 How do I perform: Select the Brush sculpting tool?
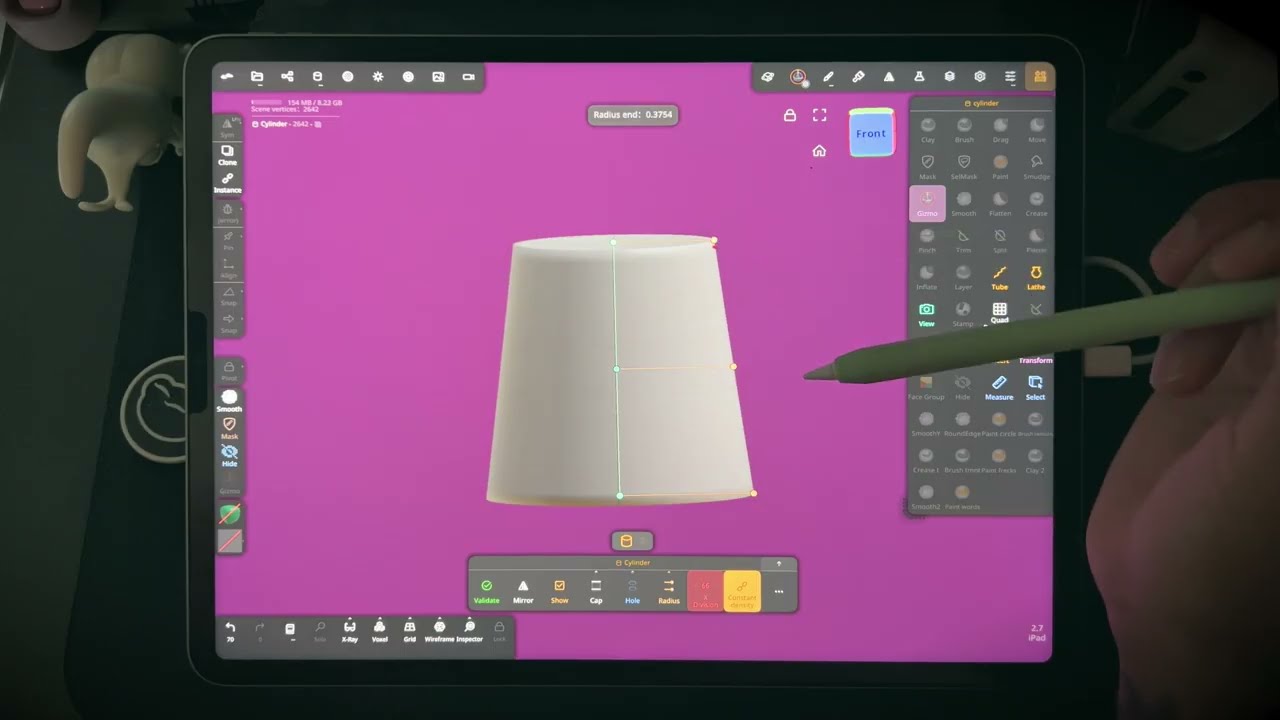pyautogui.click(x=964, y=130)
